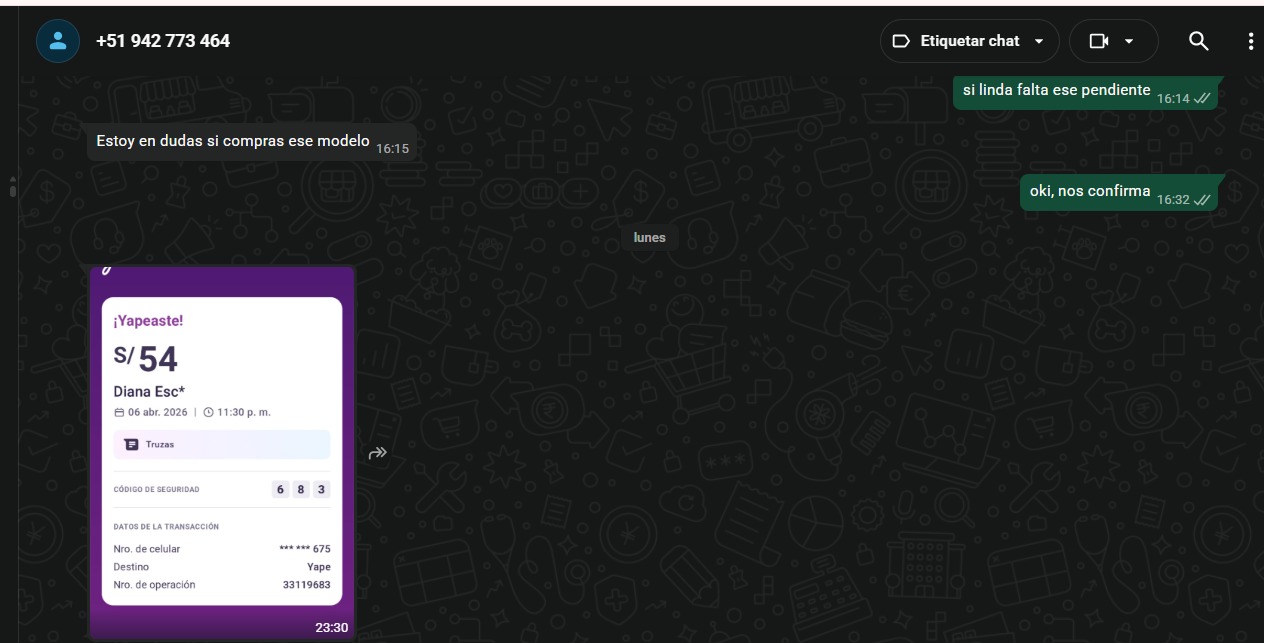Click the read checkmarks on 16:32 message
The image size is (1264, 643).
tap(1202, 200)
